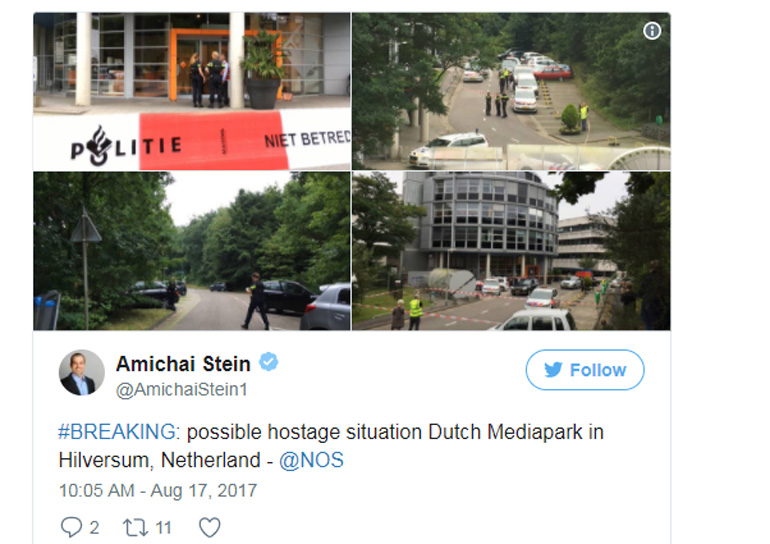Follow Amichai Stein
This screenshot has width=770, height=544.
(x=585, y=370)
